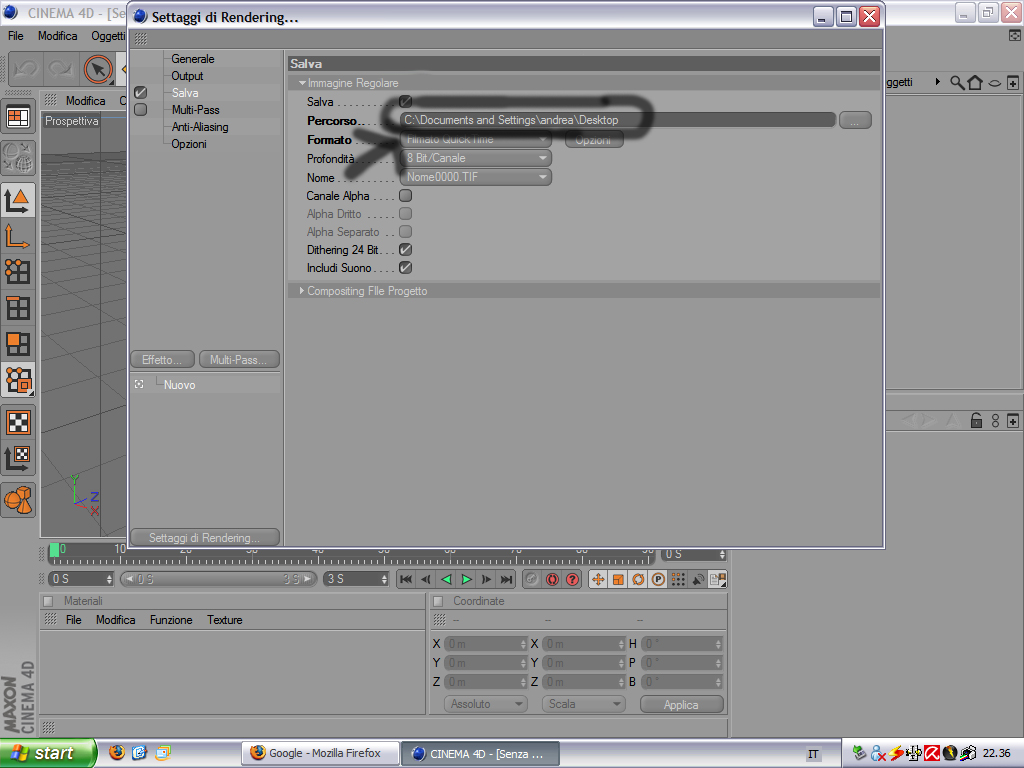Enable the Canale Alpha checkbox
Image resolution: width=1024 pixels, height=768 pixels.
pos(406,195)
